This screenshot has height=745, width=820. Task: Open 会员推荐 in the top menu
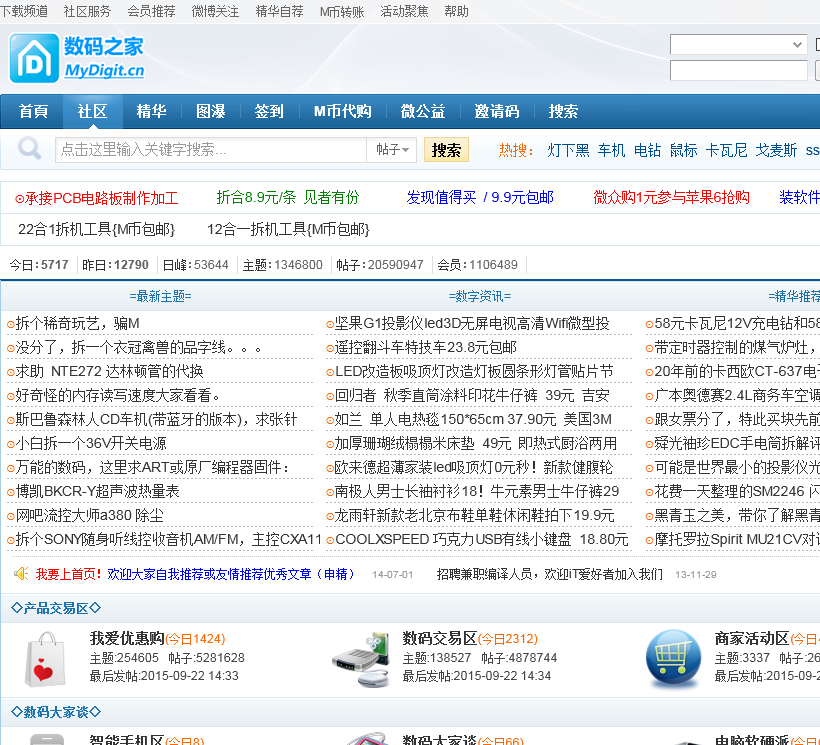pos(151,11)
